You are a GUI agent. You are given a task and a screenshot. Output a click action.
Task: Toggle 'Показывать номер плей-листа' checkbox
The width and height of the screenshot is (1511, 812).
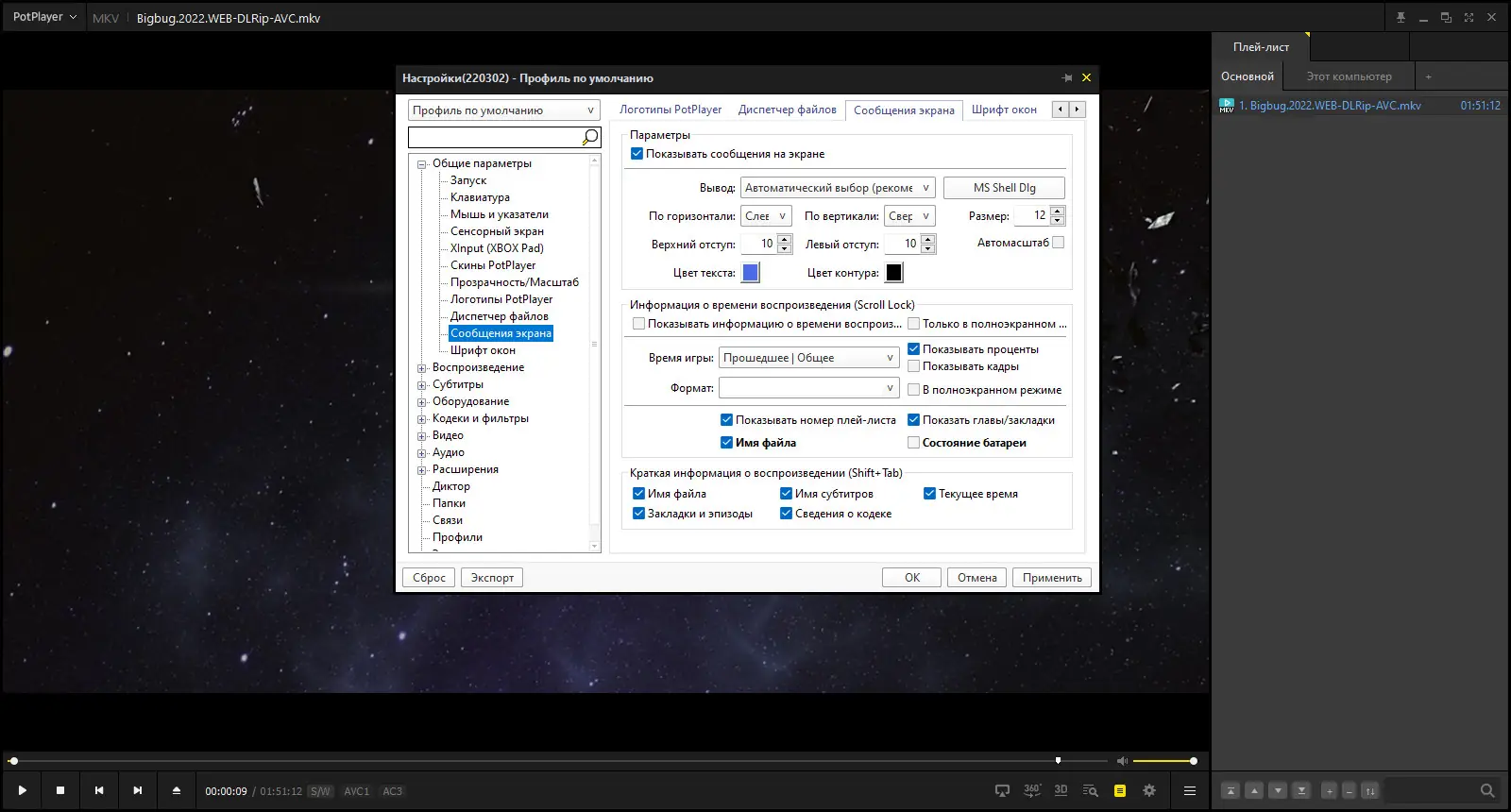tap(726, 420)
